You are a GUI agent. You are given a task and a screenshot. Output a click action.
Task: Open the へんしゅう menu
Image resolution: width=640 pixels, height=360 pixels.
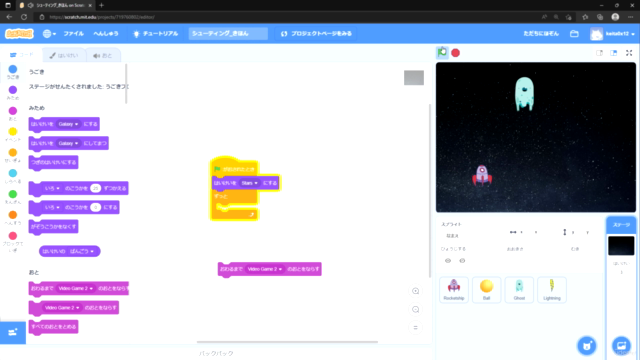pyautogui.click(x=106, y=33)
